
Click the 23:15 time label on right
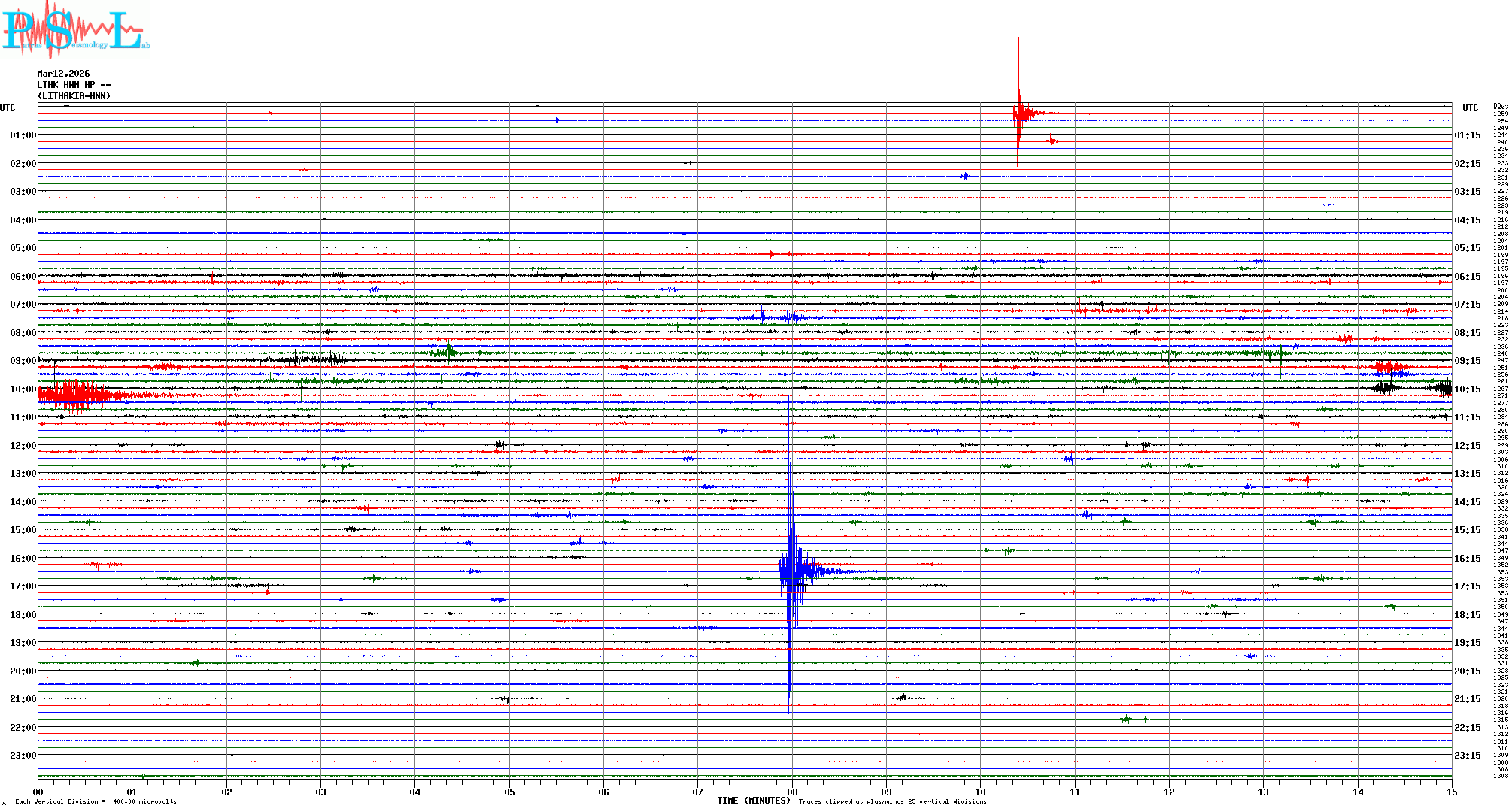click(1467, 756)
